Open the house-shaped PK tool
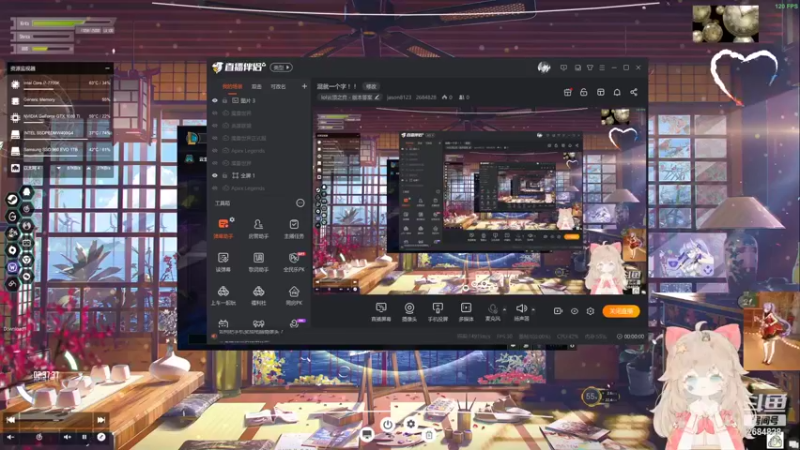This screenshot has width=800, height=450. pos(294,295)
